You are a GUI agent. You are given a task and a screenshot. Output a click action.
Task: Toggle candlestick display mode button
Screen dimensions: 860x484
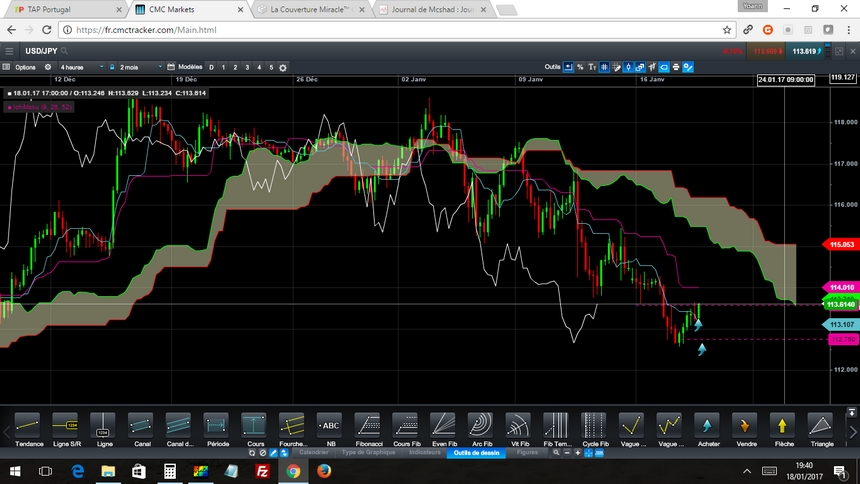tap(629, 67)
